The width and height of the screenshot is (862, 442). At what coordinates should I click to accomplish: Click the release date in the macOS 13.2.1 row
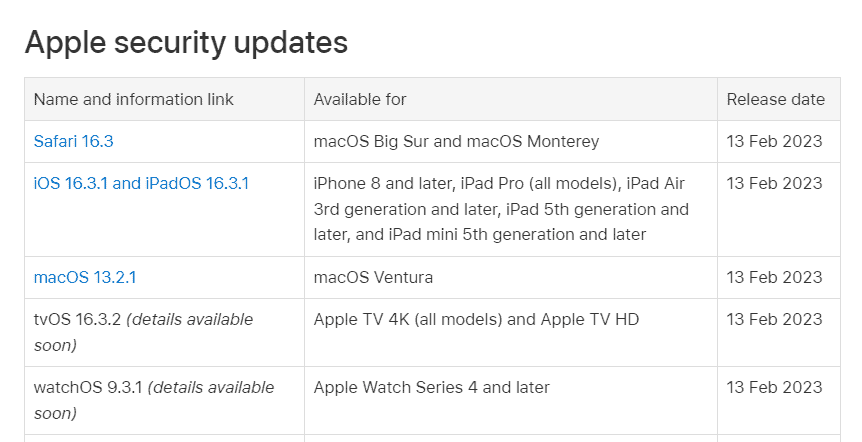pos(774,277)
